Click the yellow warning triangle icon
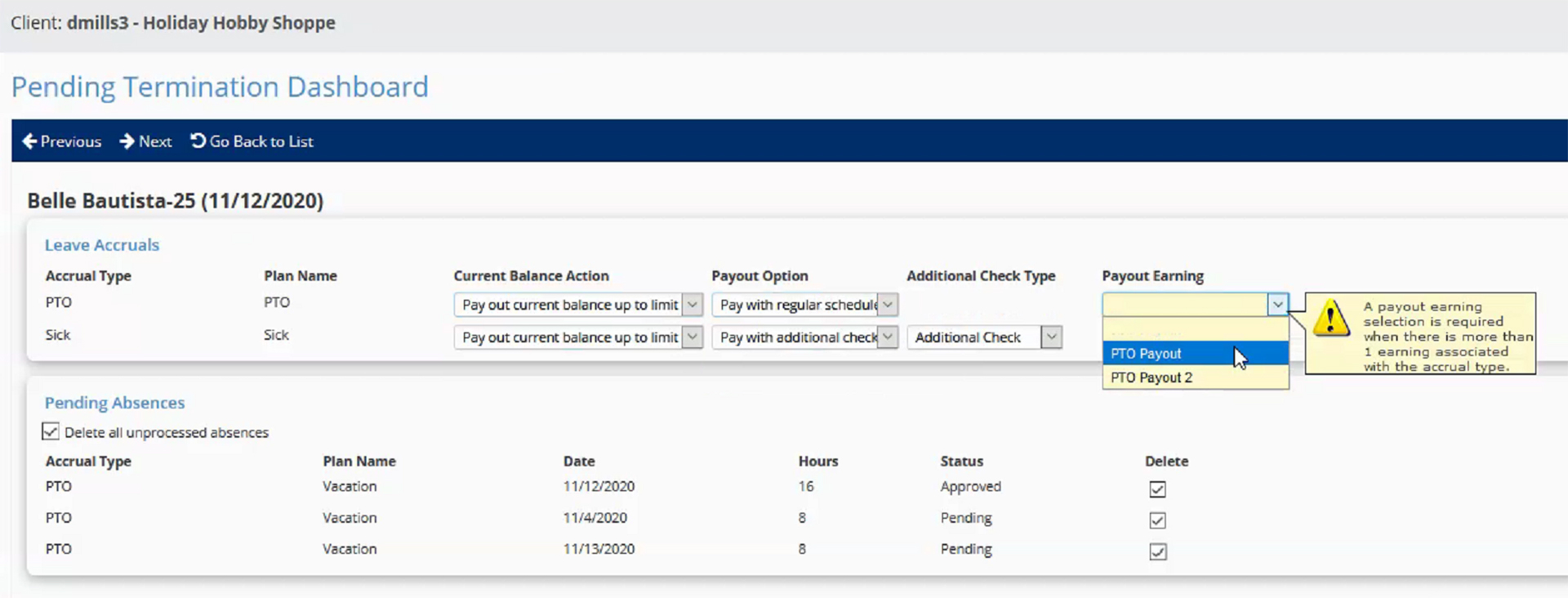1568x598 pixels. click(1331, 318)
